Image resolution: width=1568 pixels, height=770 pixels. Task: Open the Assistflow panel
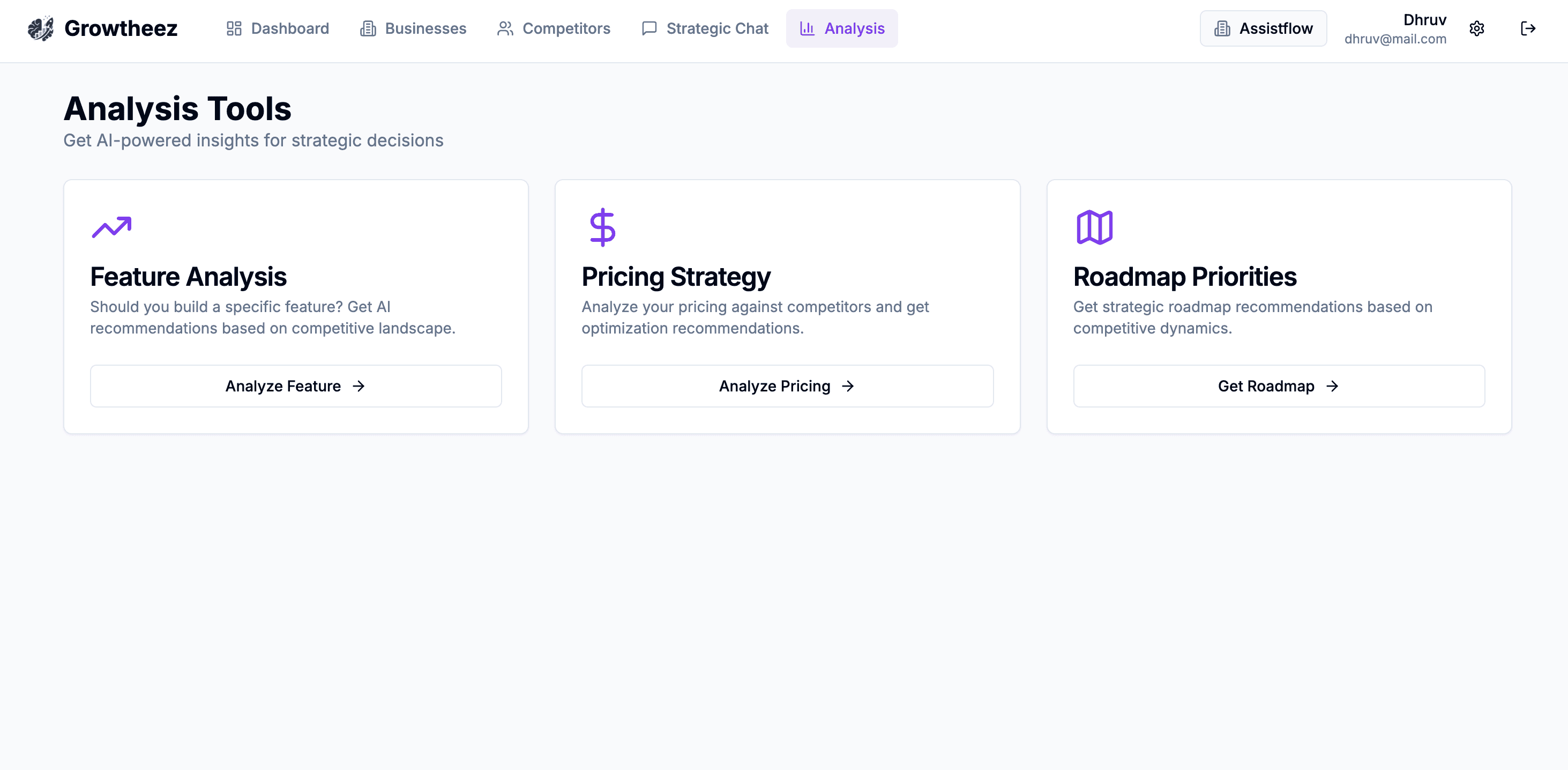pyautogui.click(x=1263, y=28)
